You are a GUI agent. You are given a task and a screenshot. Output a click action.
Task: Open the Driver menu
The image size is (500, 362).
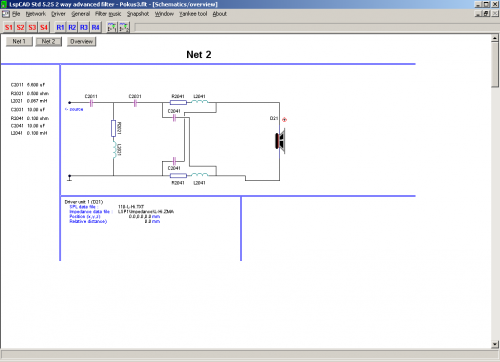pos(58,14)
